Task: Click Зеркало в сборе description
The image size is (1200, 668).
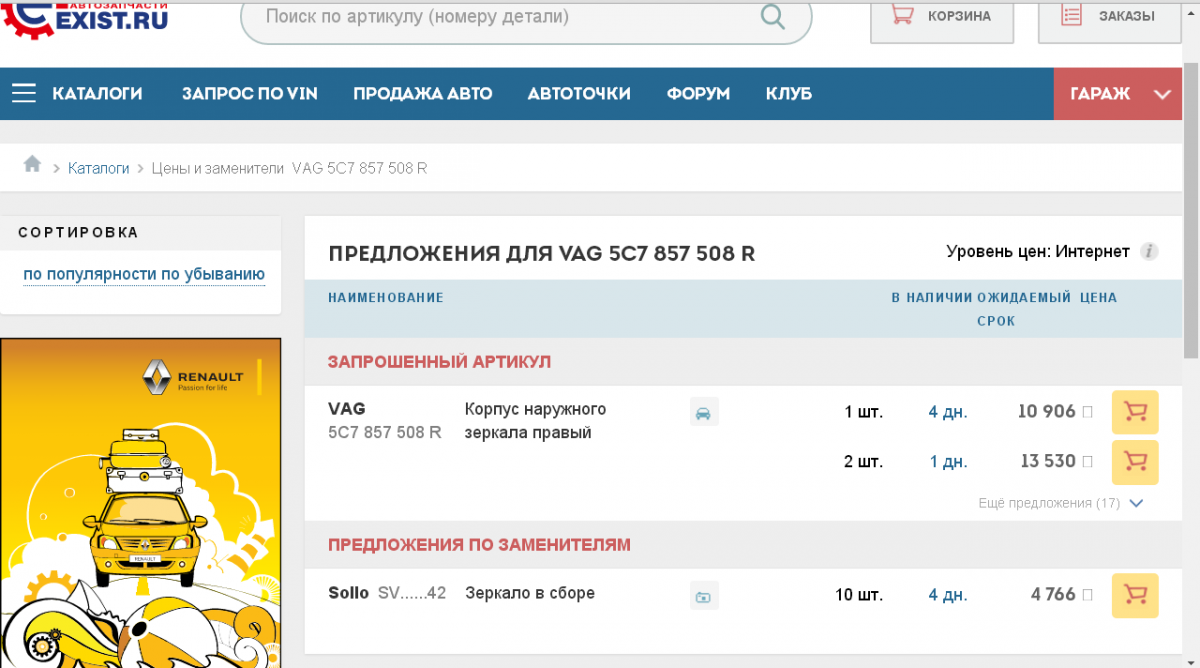Action: (530, 593)
